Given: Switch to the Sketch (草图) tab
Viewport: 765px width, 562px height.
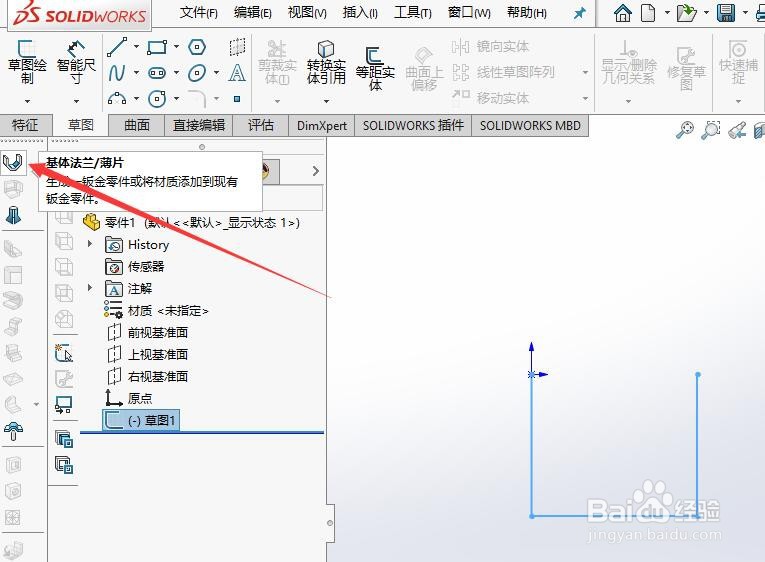Looking at the screenshot, I should [x=81, y=125].
